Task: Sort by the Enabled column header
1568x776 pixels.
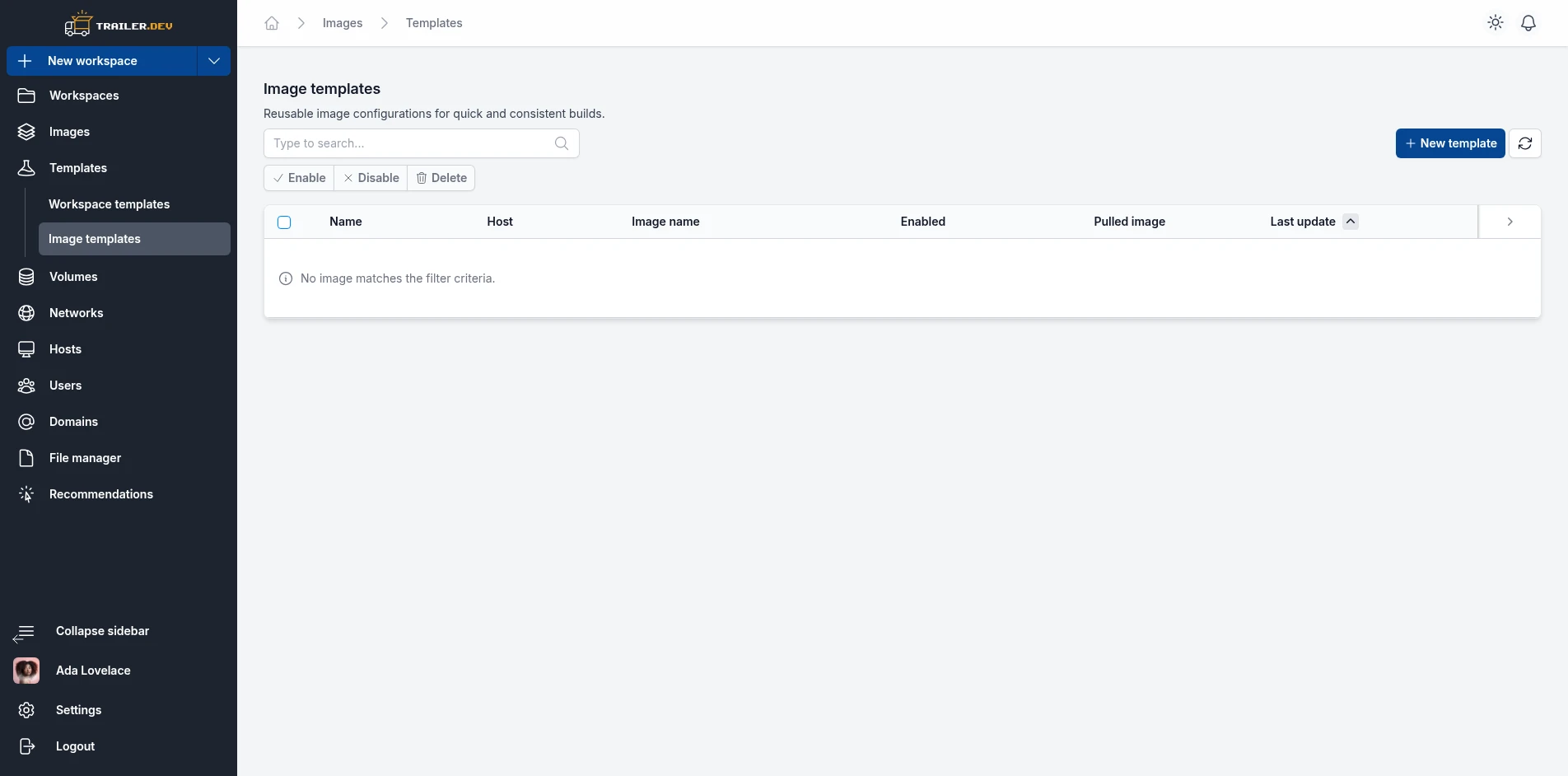Action: (923, 222)
